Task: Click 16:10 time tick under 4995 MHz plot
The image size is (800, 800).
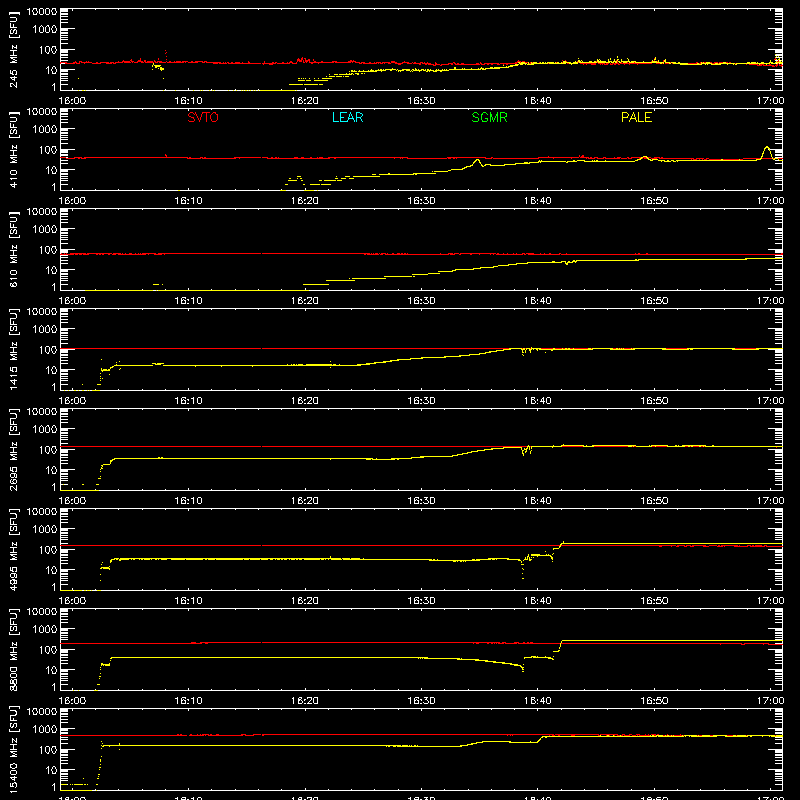Action: [x=188, y=601]
